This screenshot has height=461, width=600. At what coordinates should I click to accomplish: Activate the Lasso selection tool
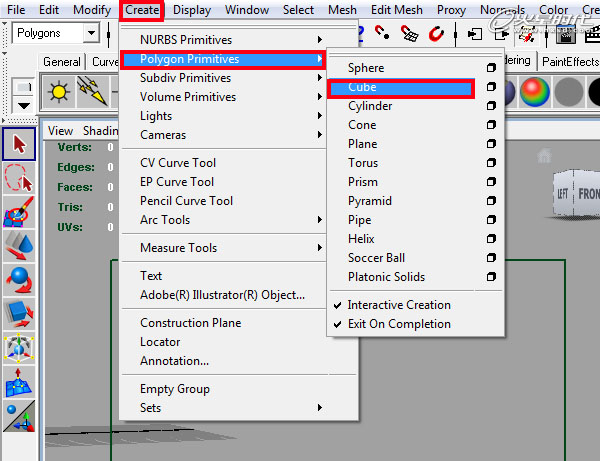coord(19,178)
